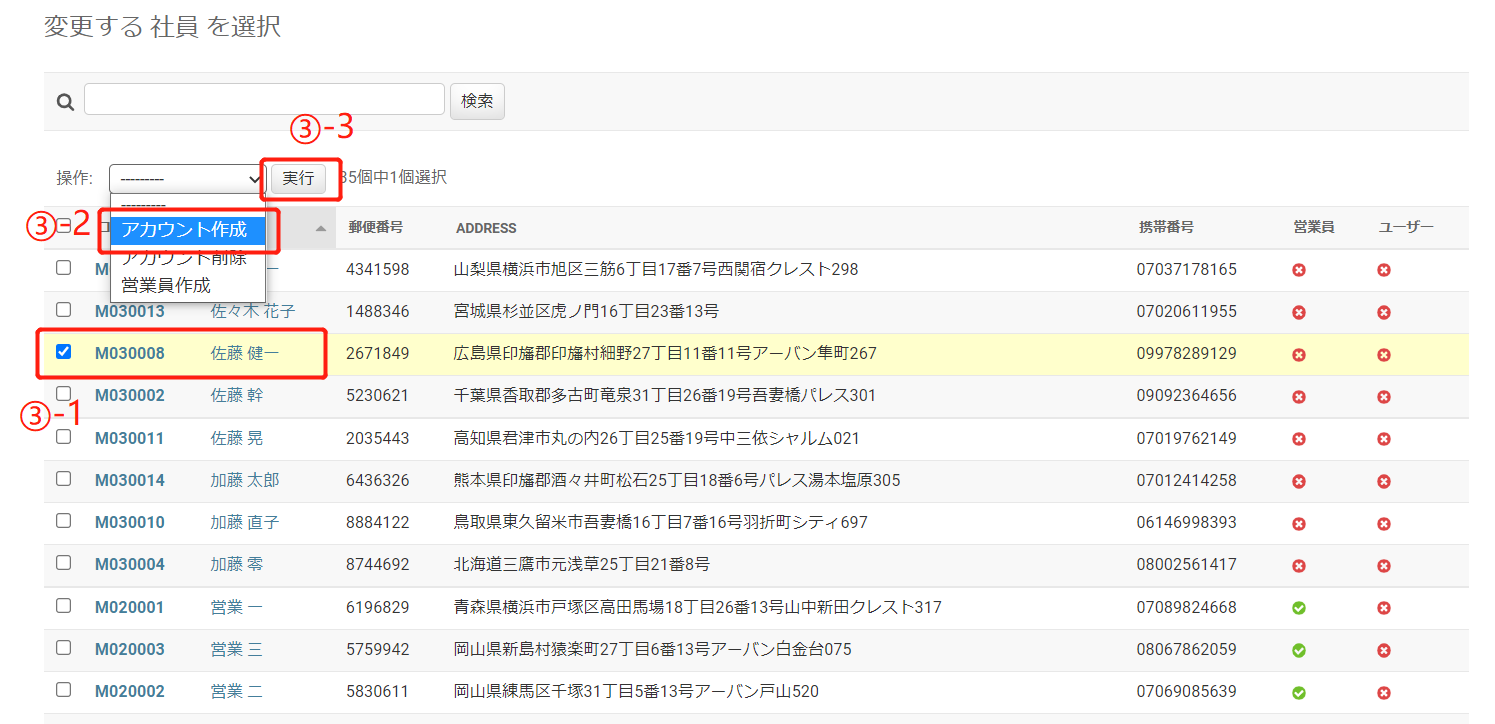Click green sales status icon for 営業 一
Image resolution: width=1495 pixels, height=724 pixels.
pyautogui.click(x=1299, y=608)
